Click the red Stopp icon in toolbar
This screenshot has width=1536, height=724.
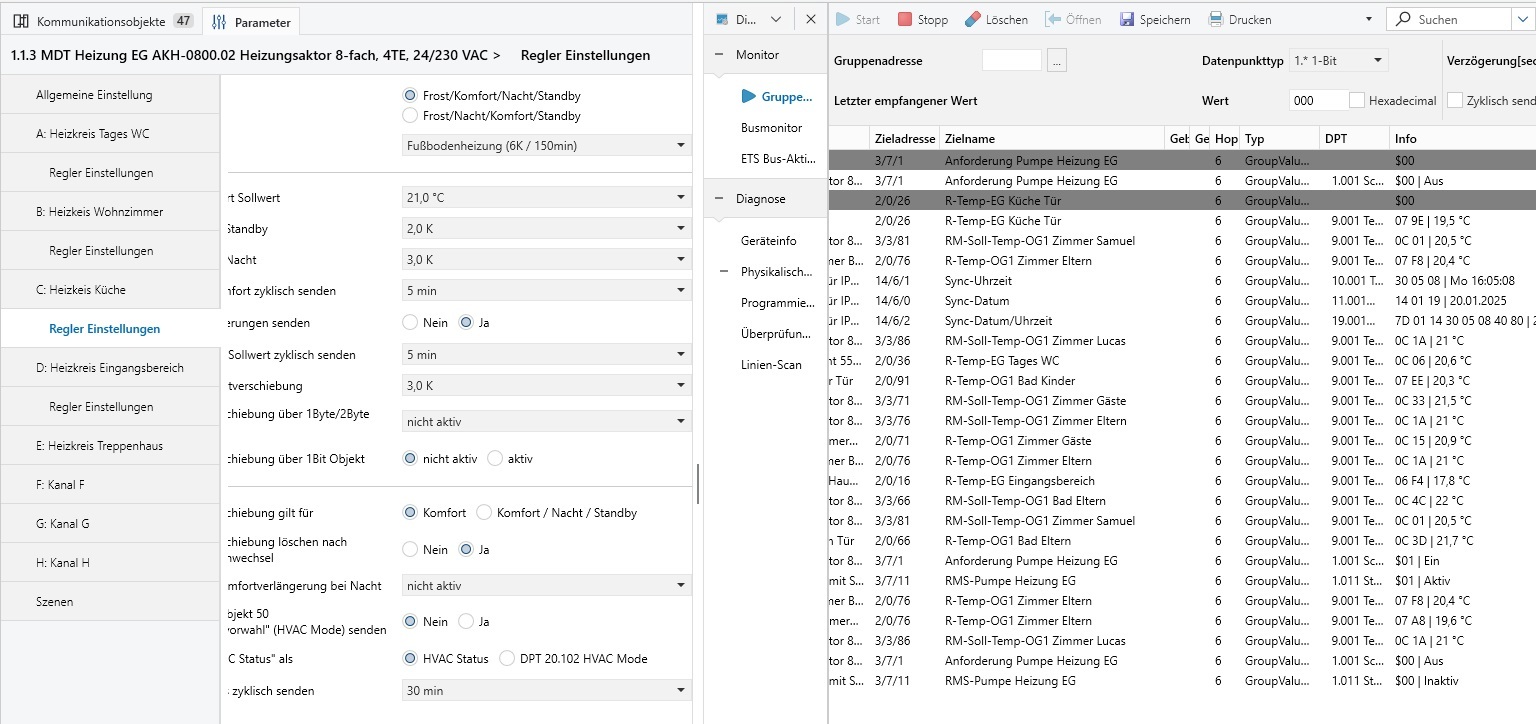pyautogui.click(x=905, y=19)
